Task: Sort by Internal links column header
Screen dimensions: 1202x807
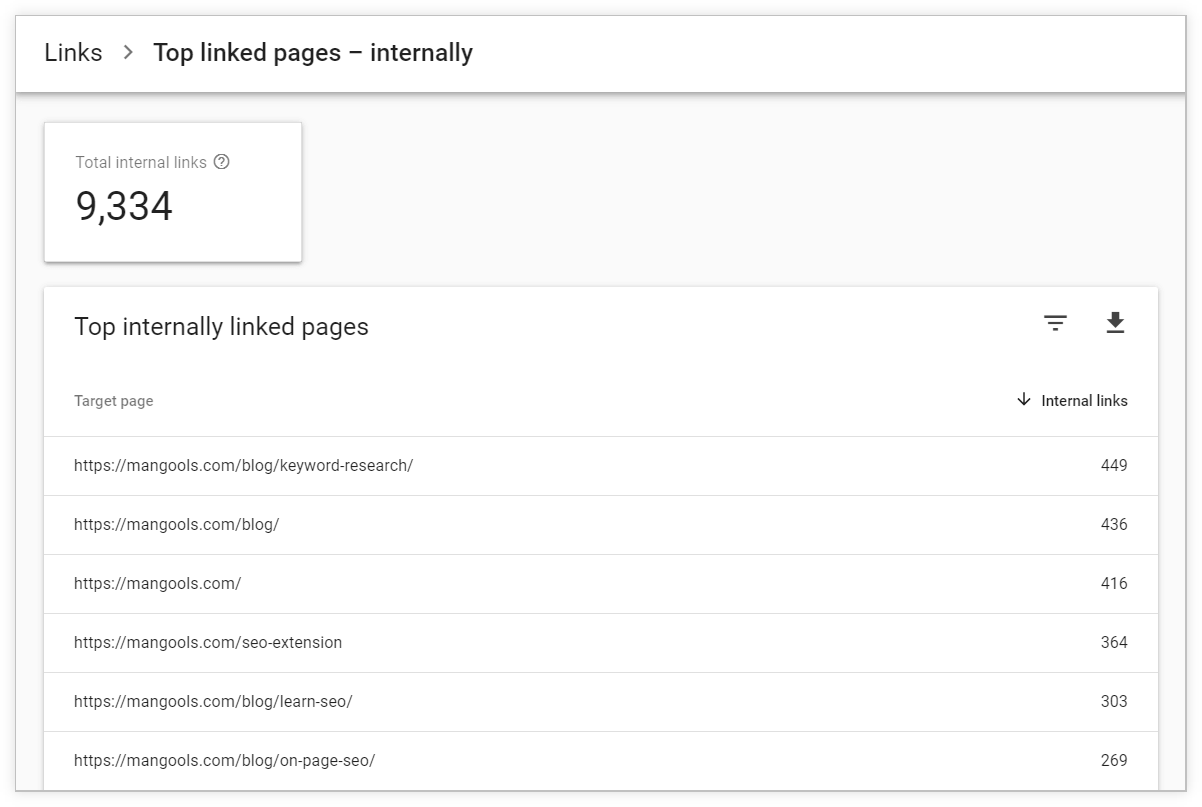Action: coord(1084,401)
